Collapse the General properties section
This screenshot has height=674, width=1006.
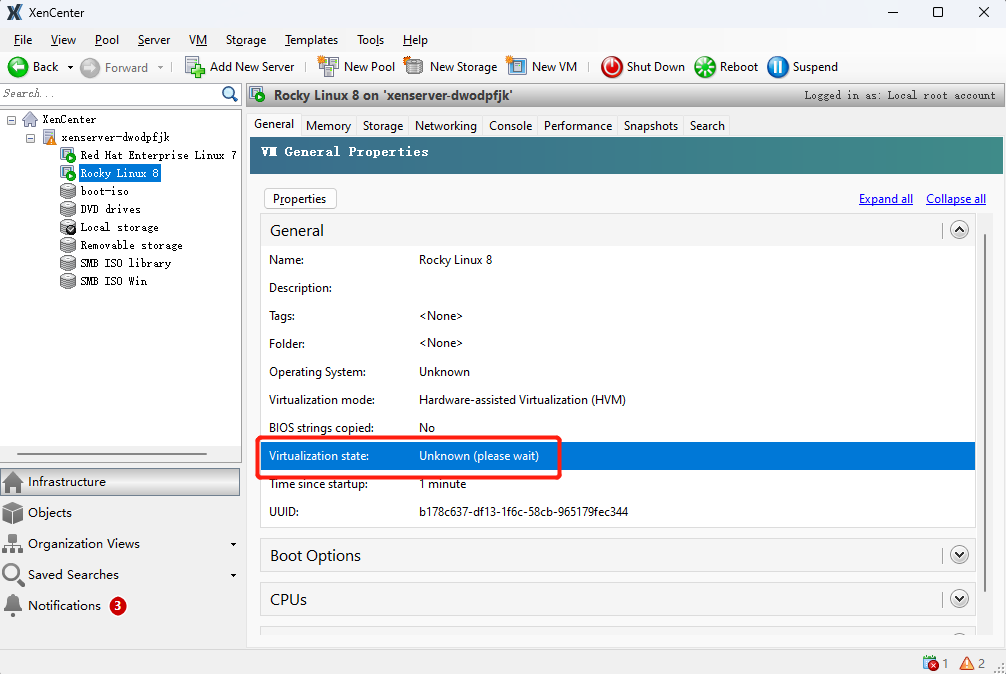click(x=959, y=229)
